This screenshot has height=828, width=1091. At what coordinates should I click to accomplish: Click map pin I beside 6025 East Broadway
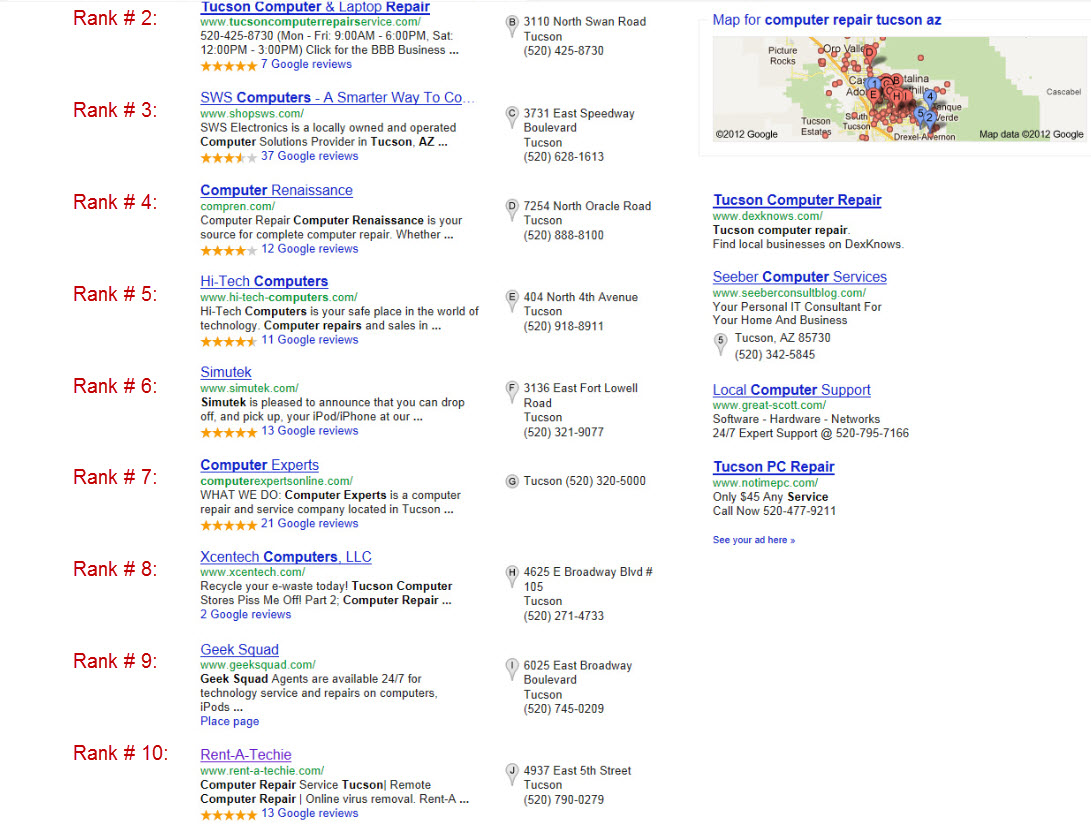click(512, 668)
